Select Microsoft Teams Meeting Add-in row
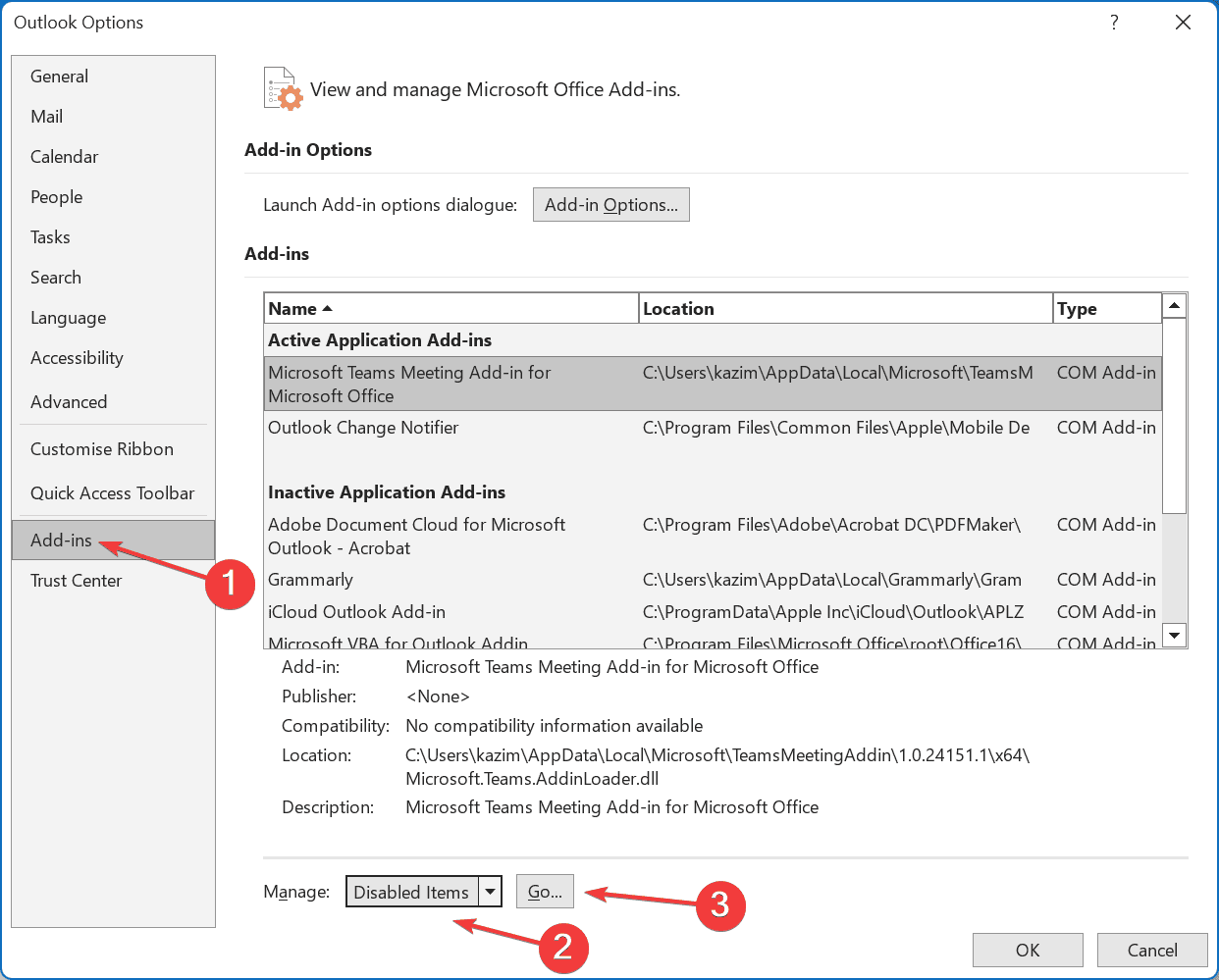The height and width of the screenshot is (980, 1219). (713, 384)
